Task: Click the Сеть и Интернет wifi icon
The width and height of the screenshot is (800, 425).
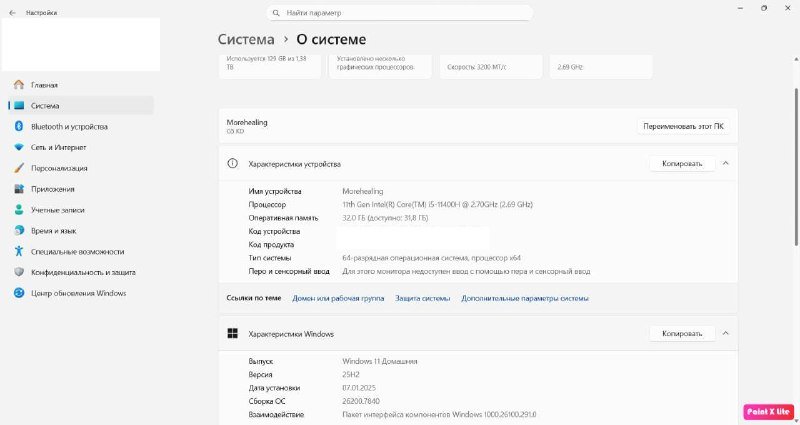Action: pyautogui.click(x=19, y=147)
